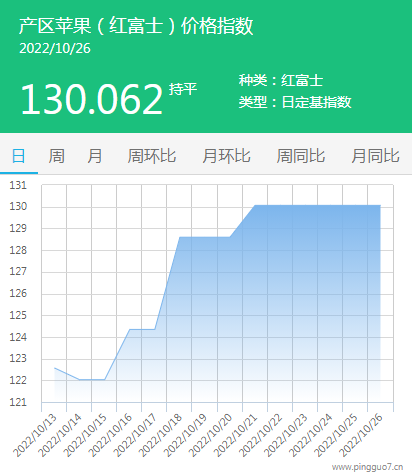This screenshot has height=476, width=412.
Task: Select the 日 daily tab
Action: click(x=19, y=156)
